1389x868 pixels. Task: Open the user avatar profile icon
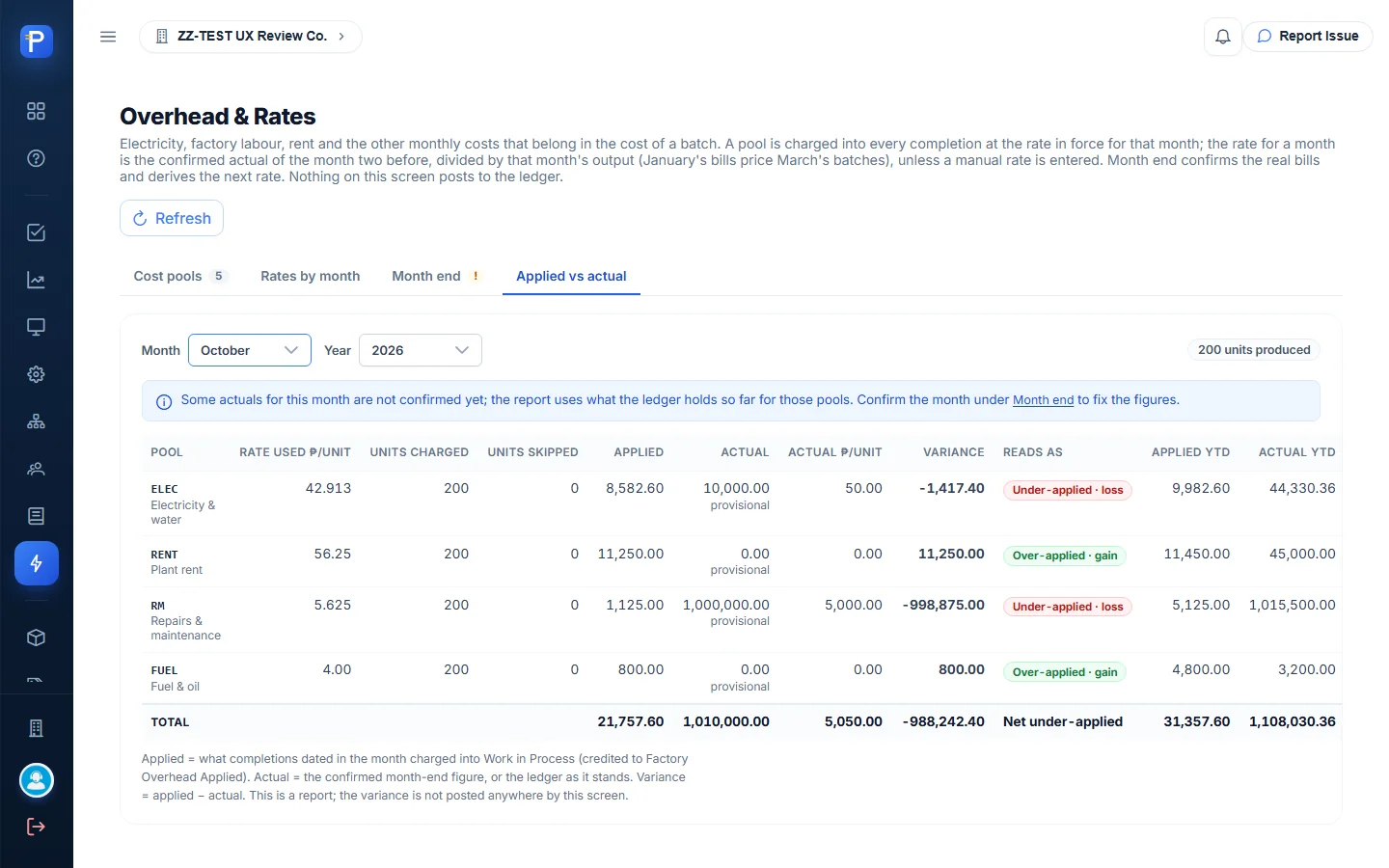pyautogui.click(x=37, y=780)
